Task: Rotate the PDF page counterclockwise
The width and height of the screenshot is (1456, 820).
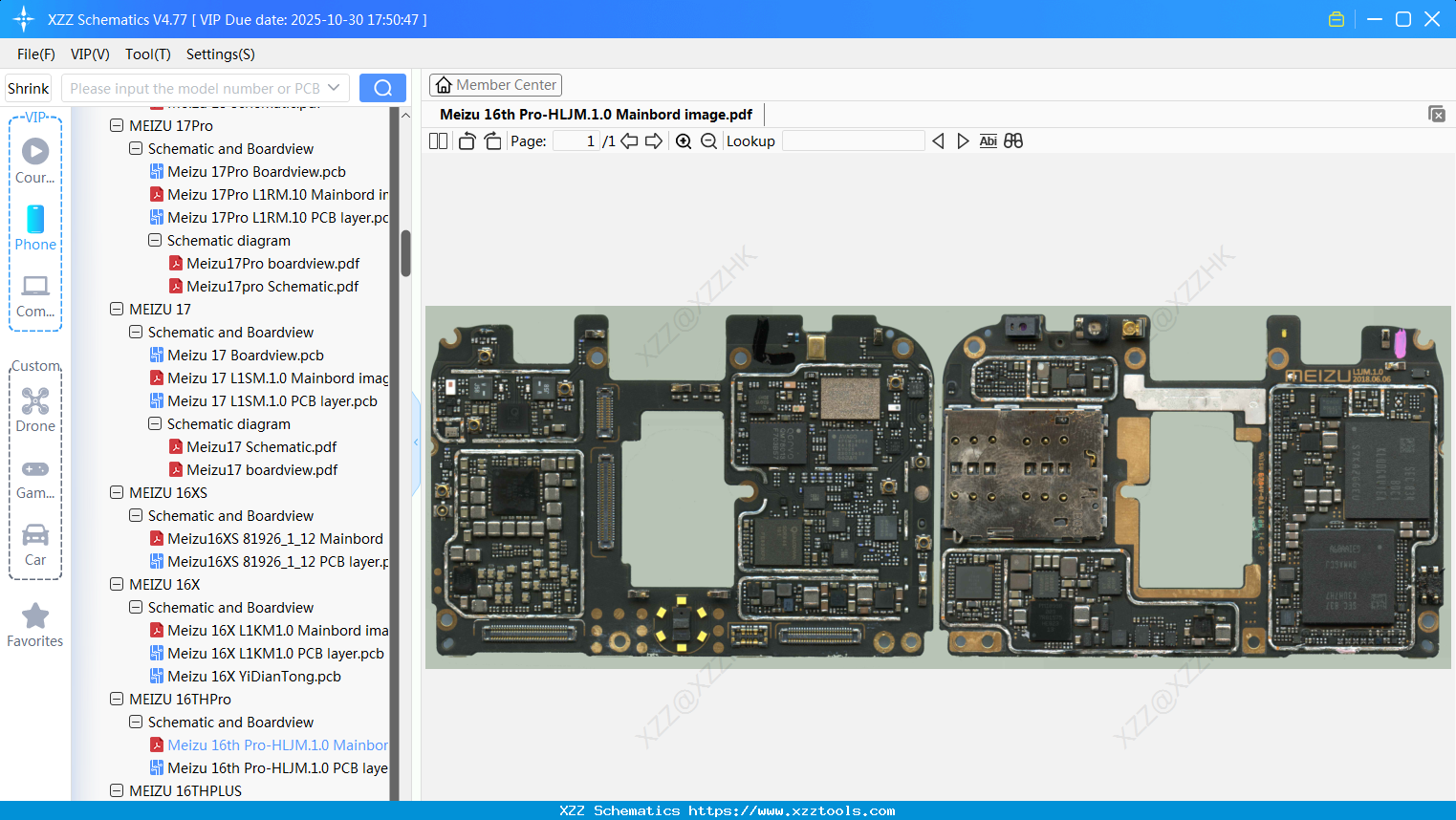Action: [x=466, y=140]
